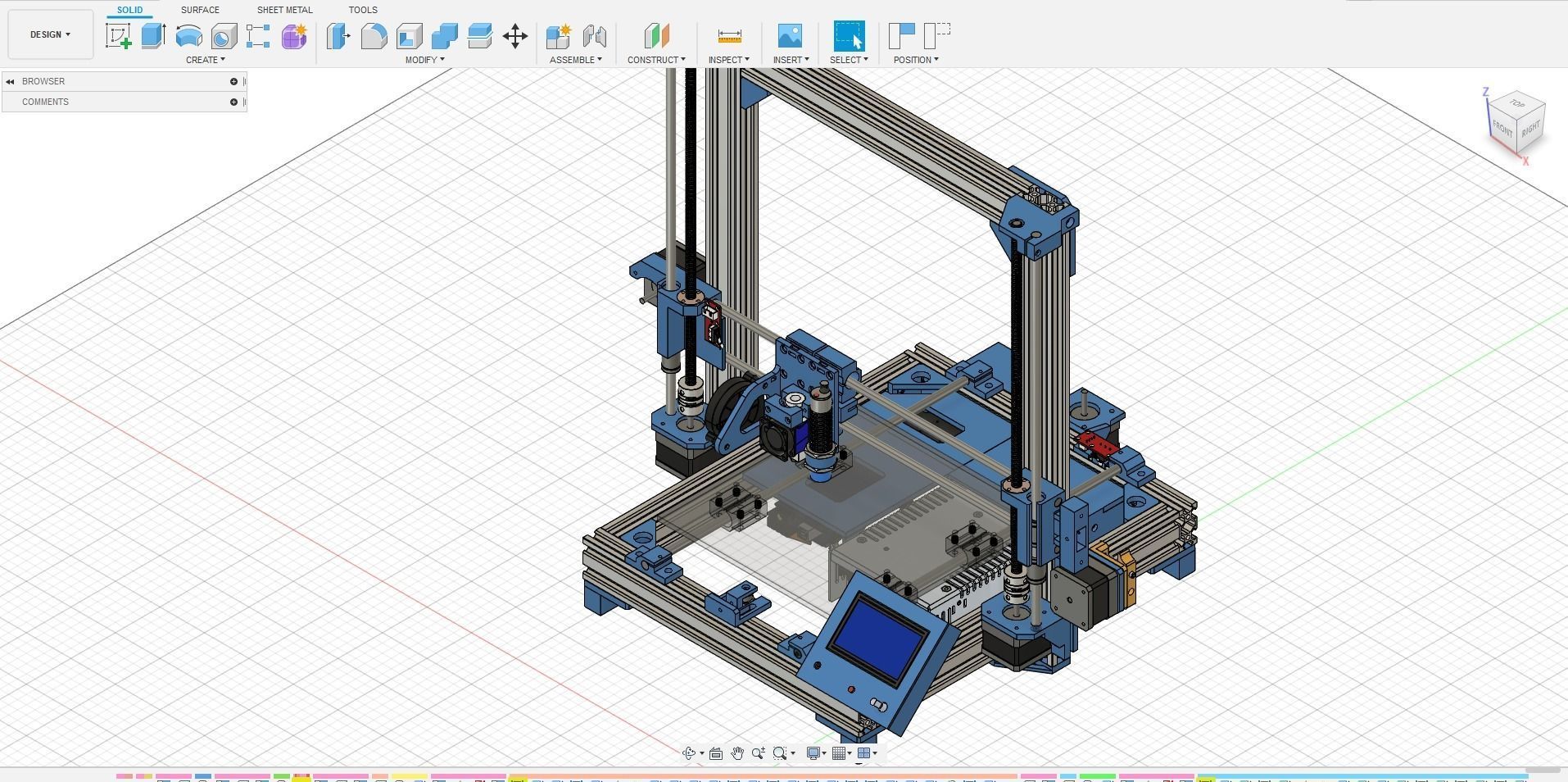Image resolution: width=1568 pixels, height=782 pixels.
Task: Select the Revolve tool
Action: (188, 36)
